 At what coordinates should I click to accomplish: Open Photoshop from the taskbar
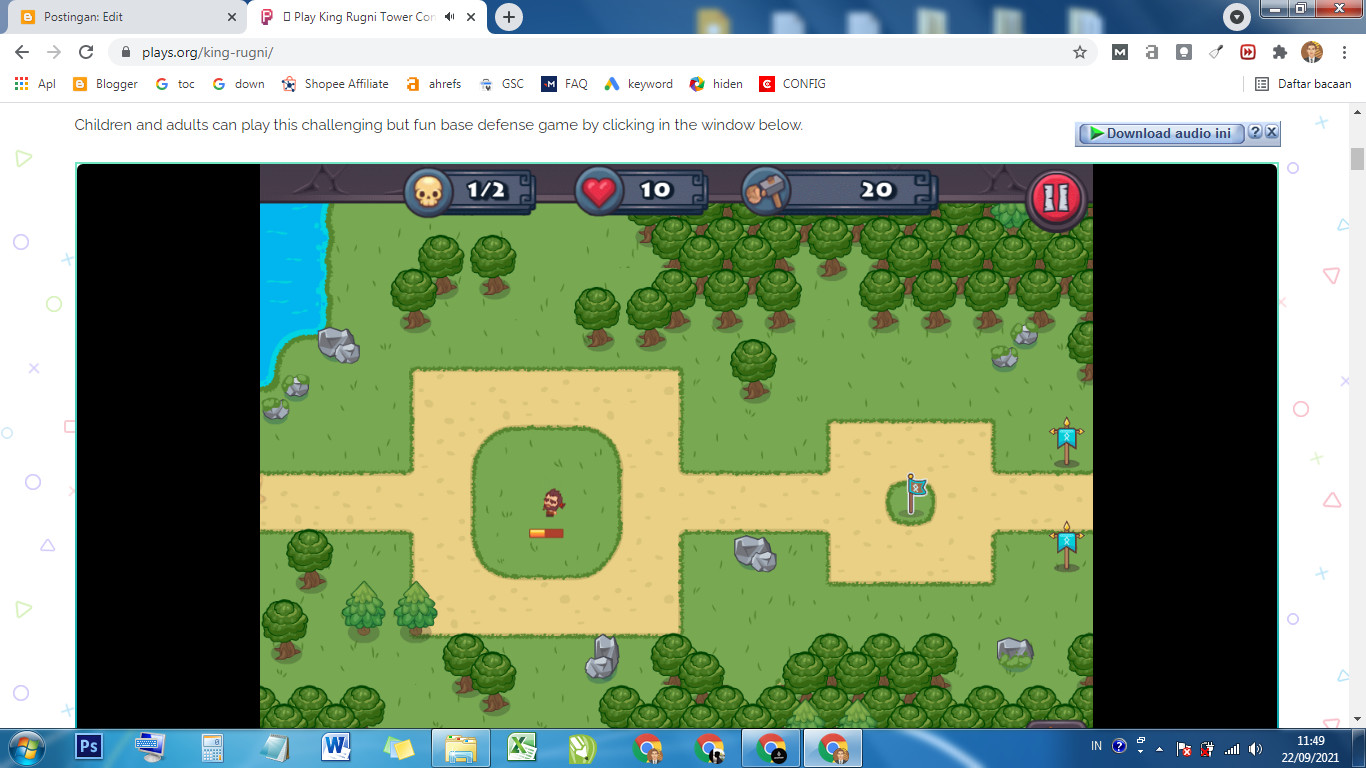[x=89, y=748]
